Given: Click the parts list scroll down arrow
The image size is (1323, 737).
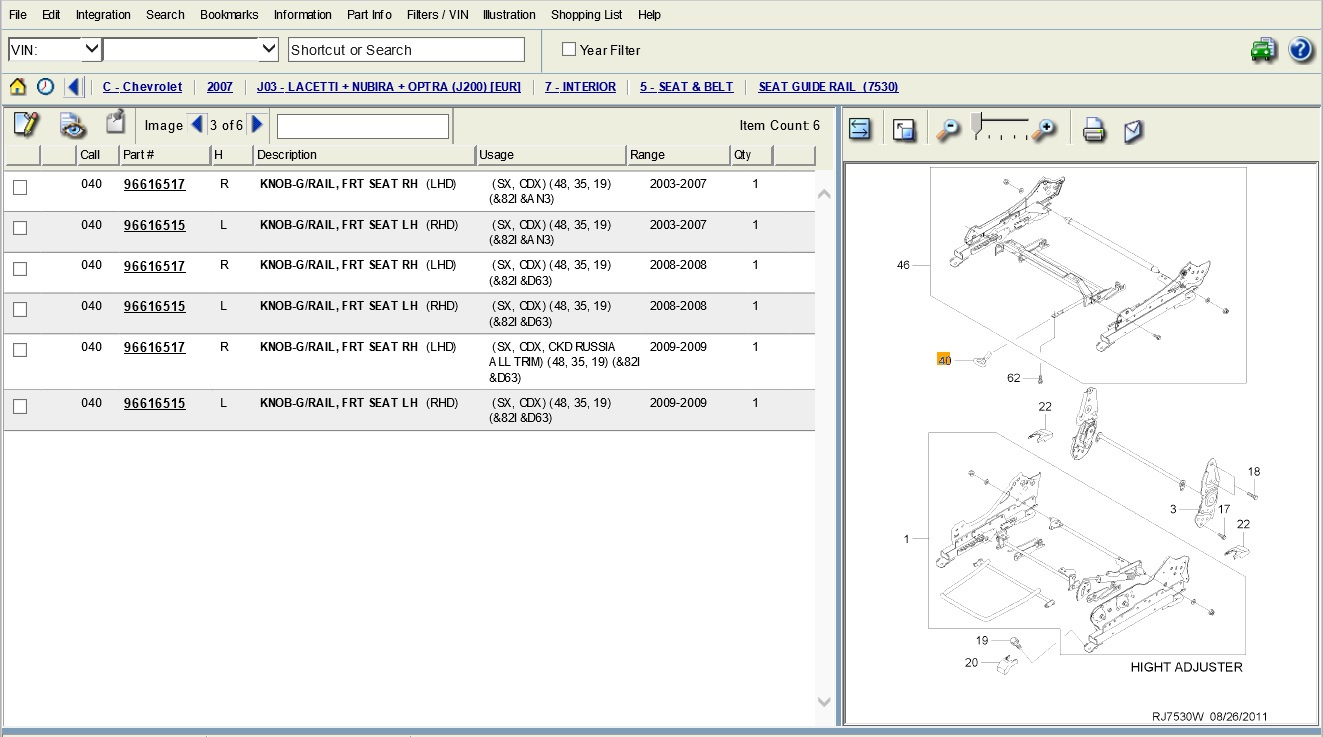Looking at the screenshot, I should [824, 702].
